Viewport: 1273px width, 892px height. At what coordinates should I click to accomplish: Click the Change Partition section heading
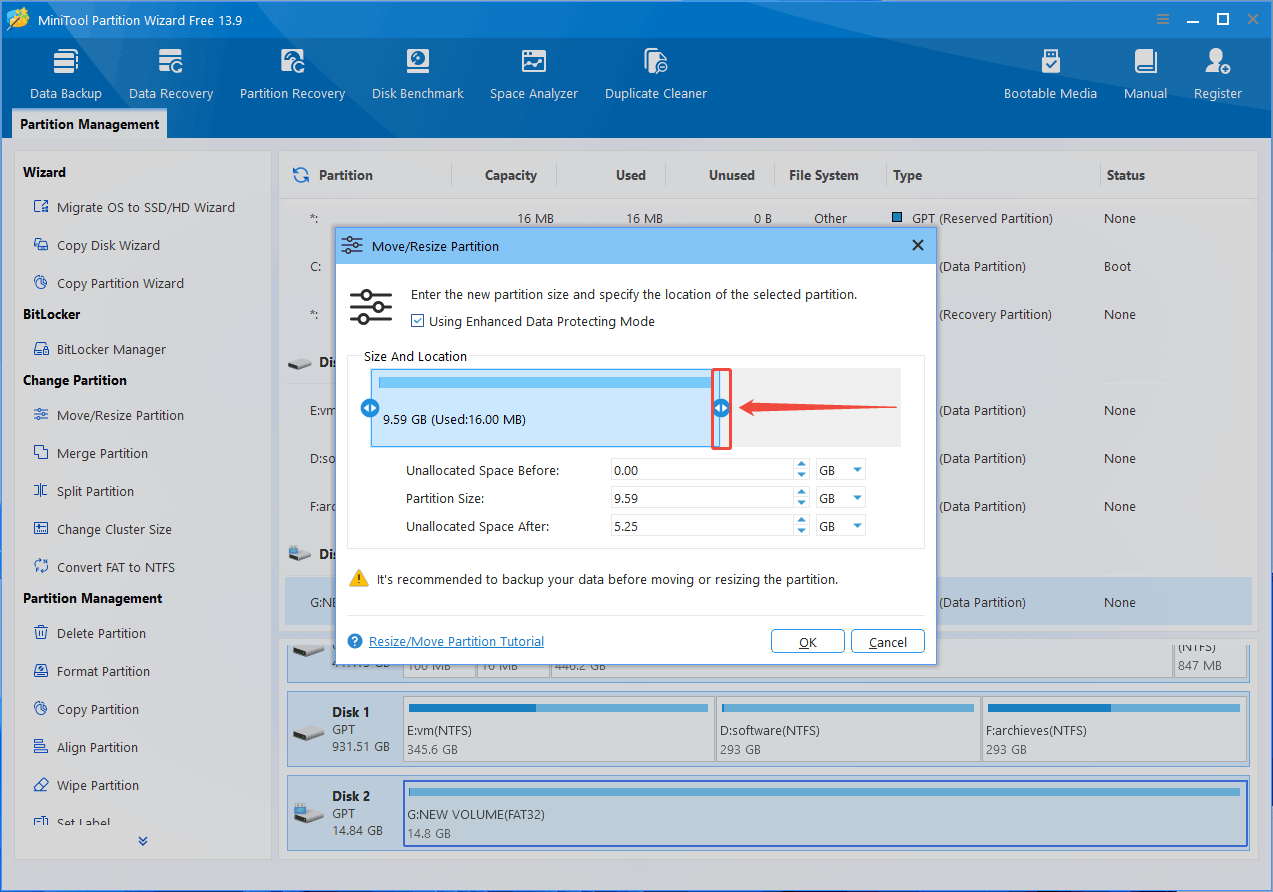[75, 380]
